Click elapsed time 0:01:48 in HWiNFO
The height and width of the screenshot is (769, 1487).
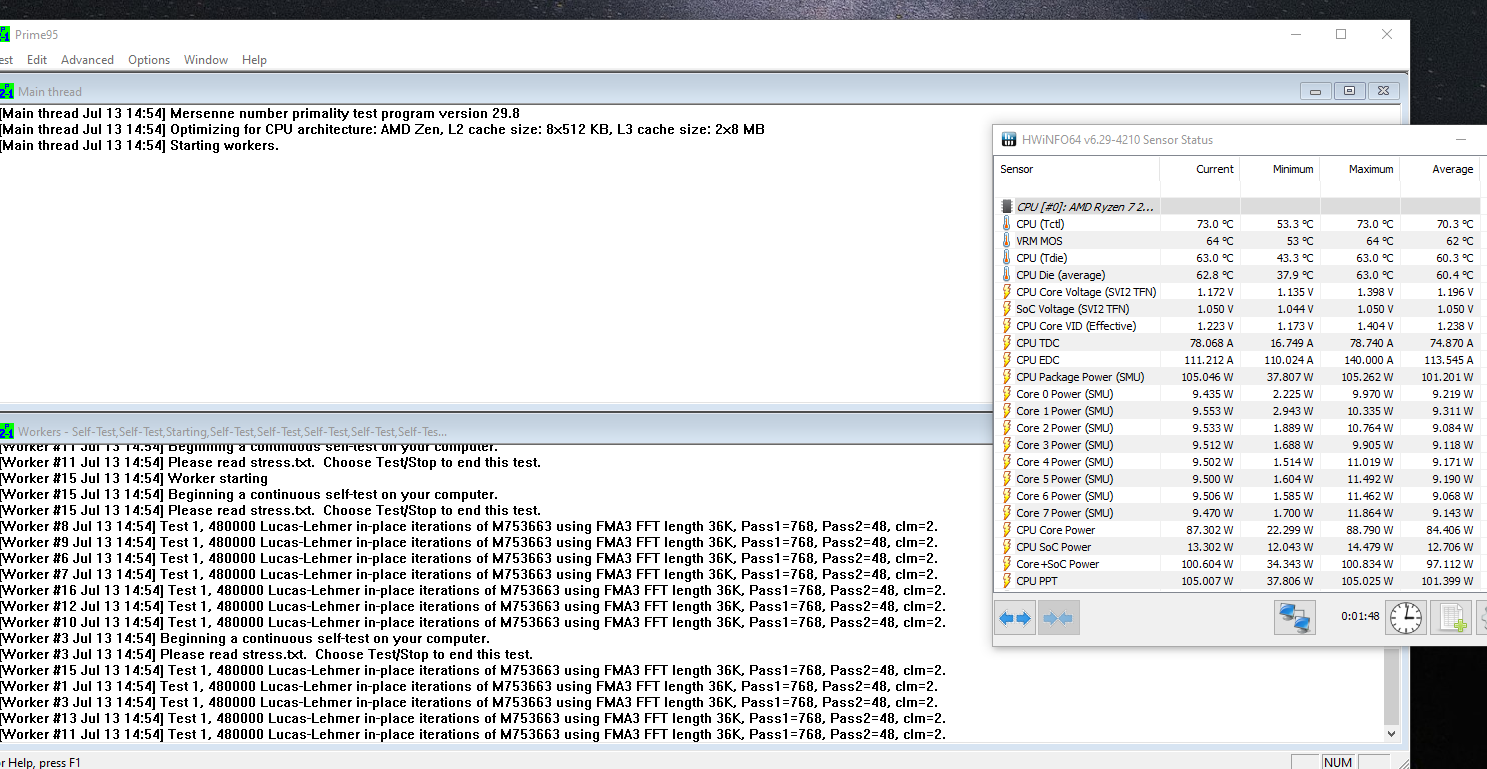coord(1360,616)
